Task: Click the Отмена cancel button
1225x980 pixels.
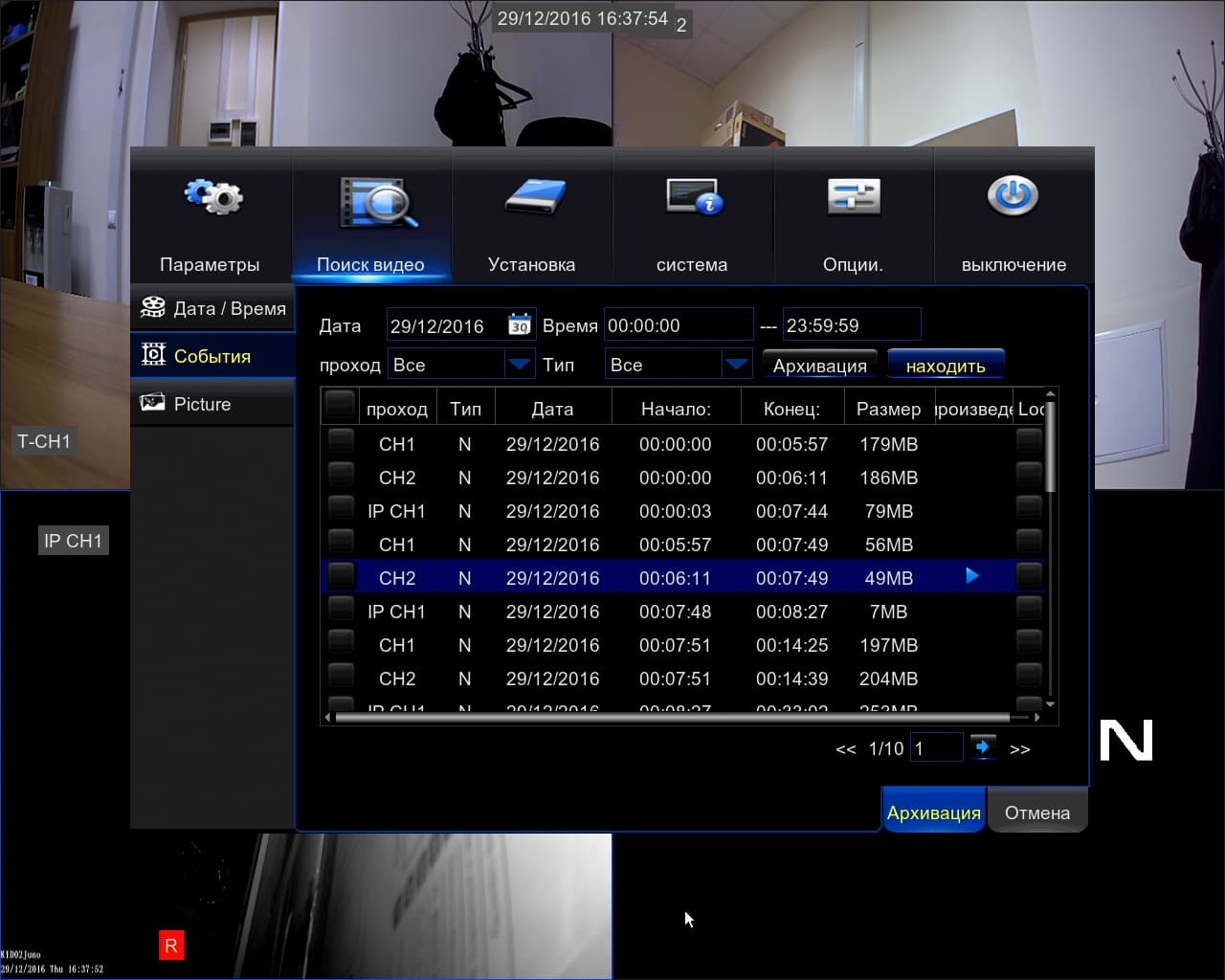Action: (x=1037, y=813)
